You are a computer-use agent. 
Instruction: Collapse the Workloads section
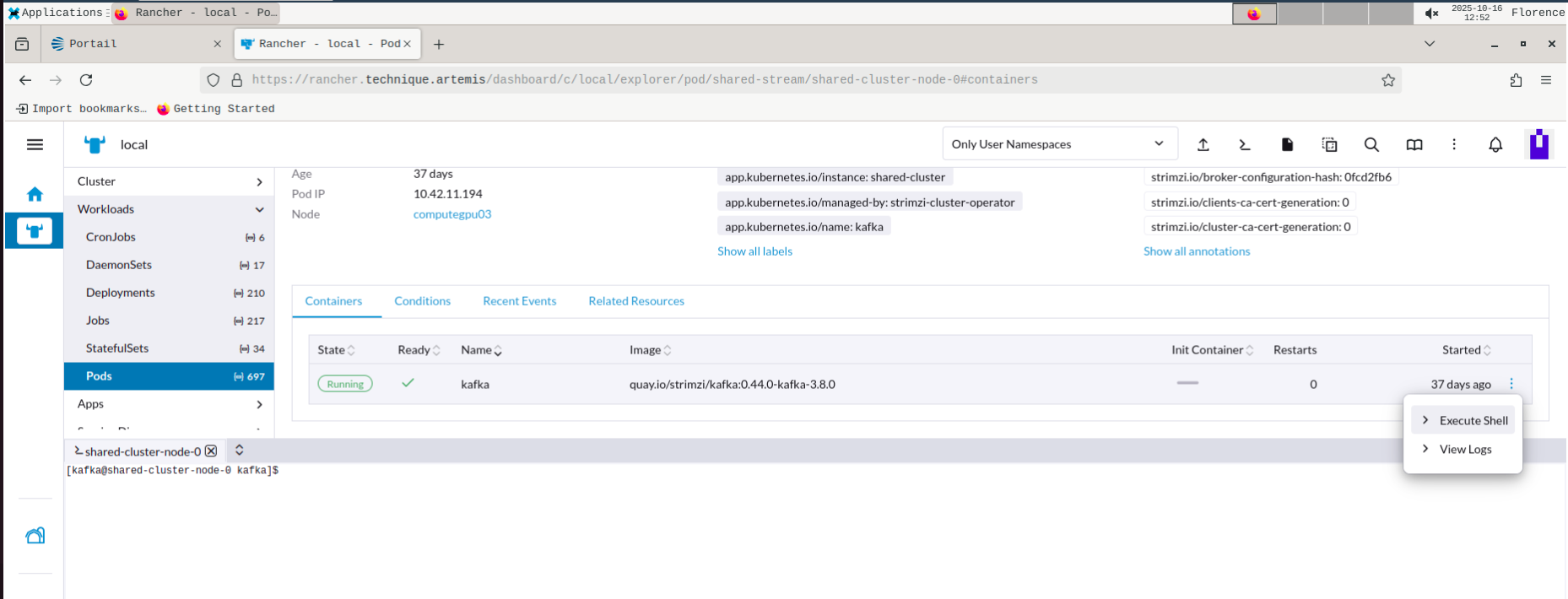pyautogui.click(x=259, y=209)
